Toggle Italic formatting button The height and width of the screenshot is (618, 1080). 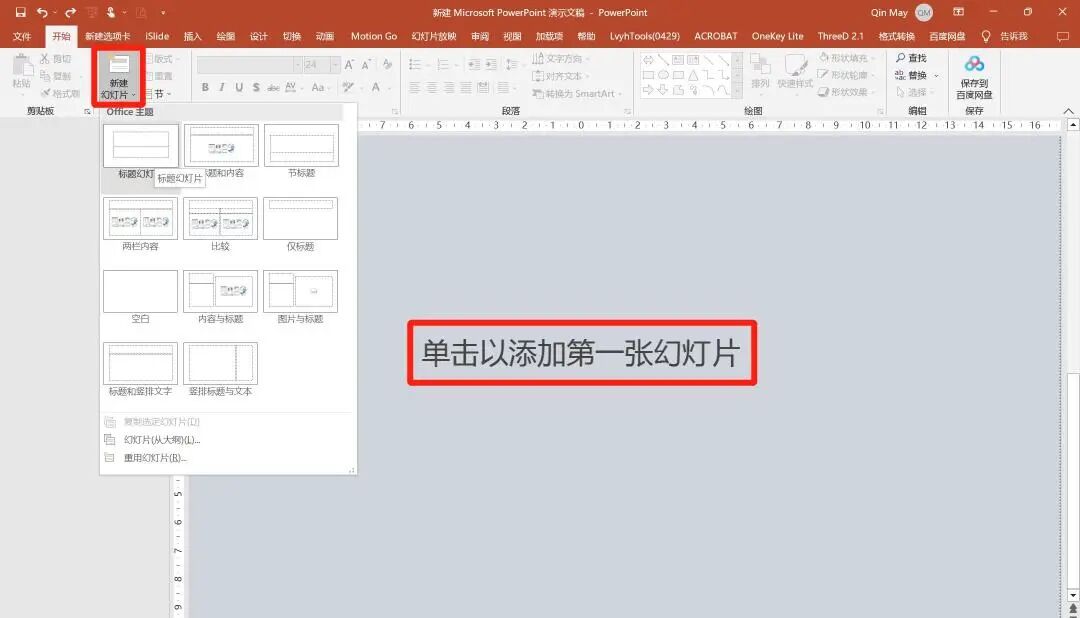click(x=222, y=87)
